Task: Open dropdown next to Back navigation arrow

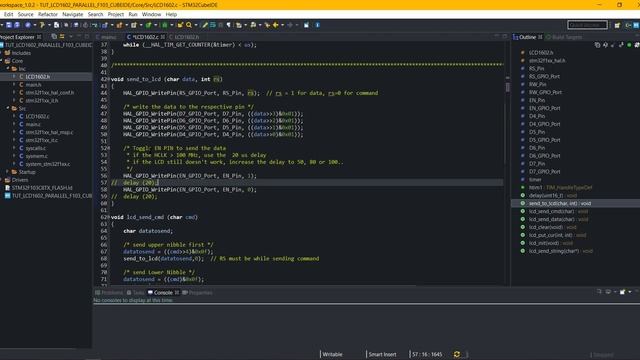Action: tap(282, 25)
